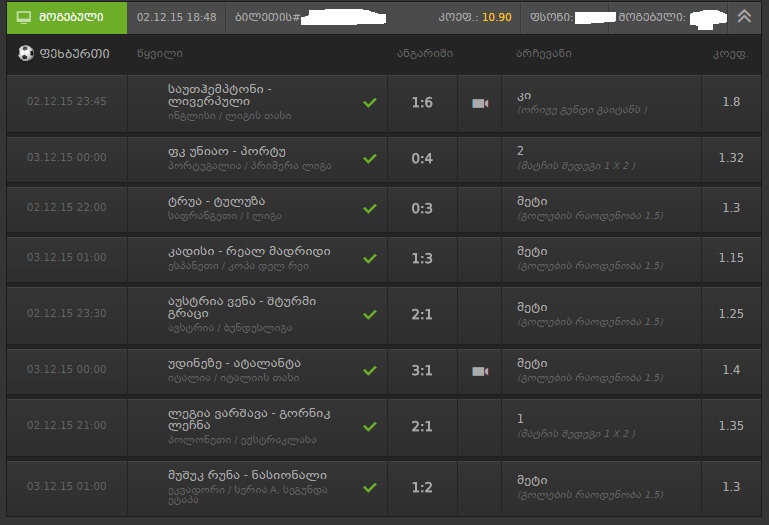Click the monitor icon beside მოგებული
Screen dimensions: 769x525
pyautogui.click(x=24, y=17)
